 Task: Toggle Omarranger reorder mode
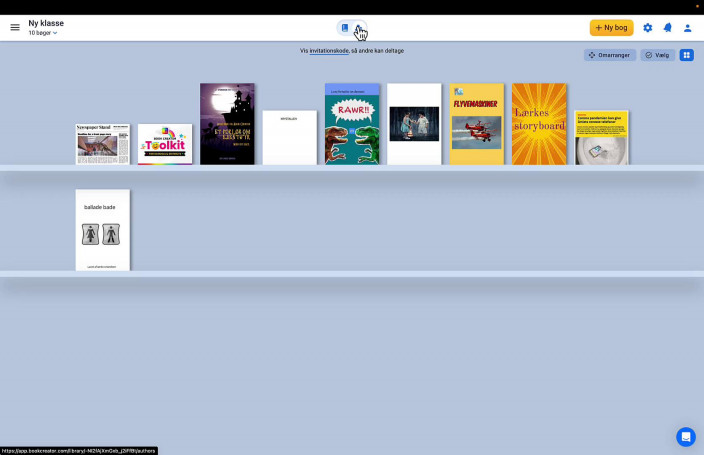coord(610,55)
